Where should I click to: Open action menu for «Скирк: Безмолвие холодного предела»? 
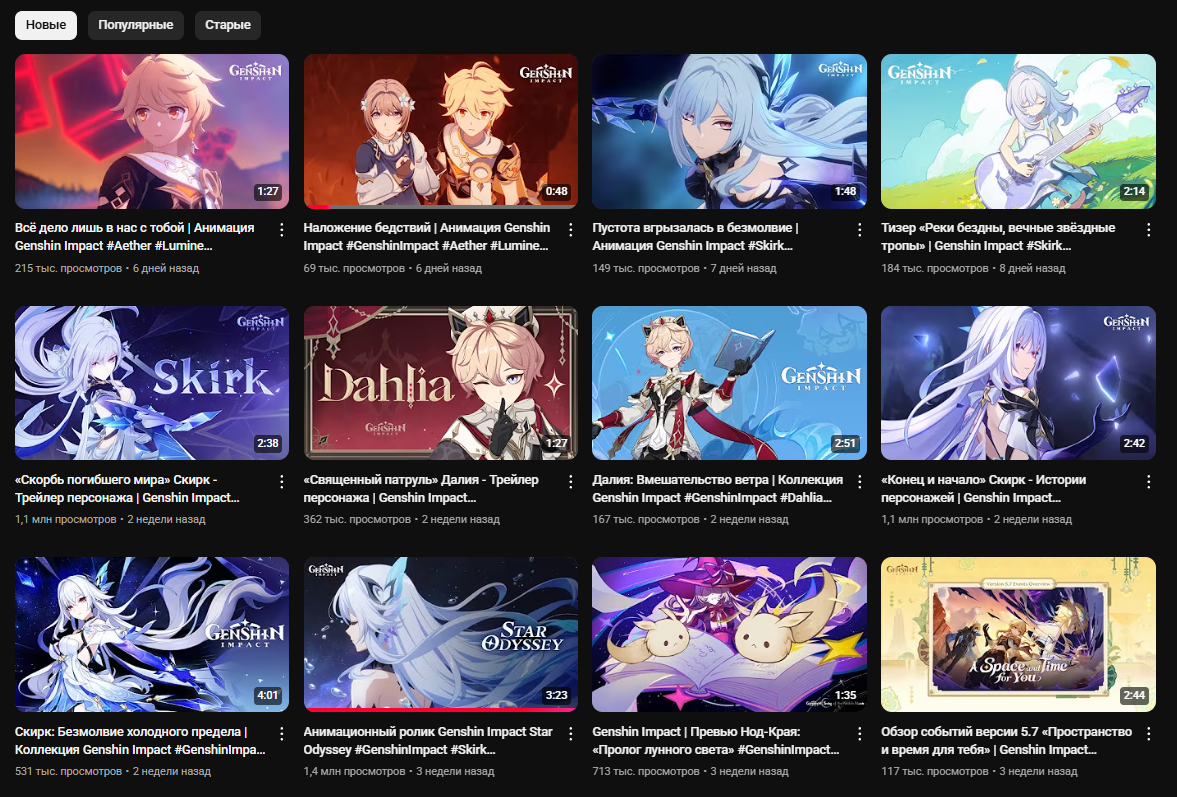pos(281,733)
